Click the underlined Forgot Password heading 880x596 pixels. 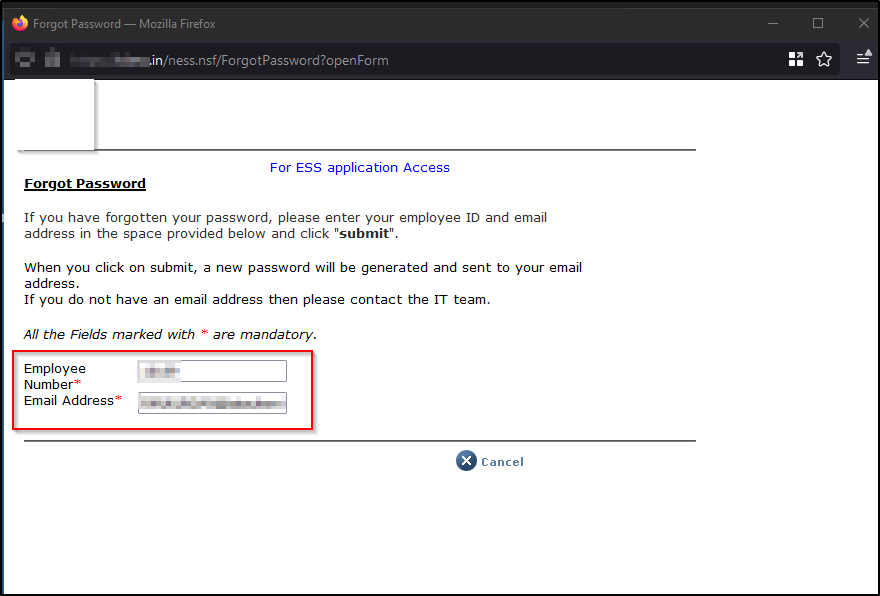click(85, 184)
